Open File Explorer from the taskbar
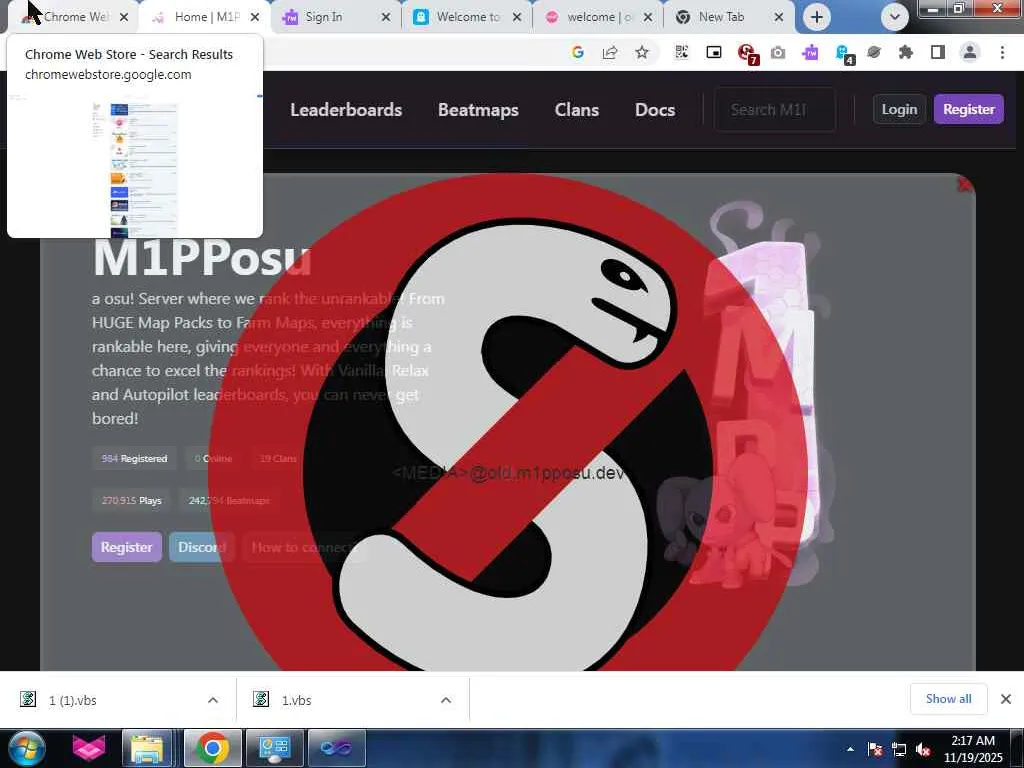 [147, 748]
